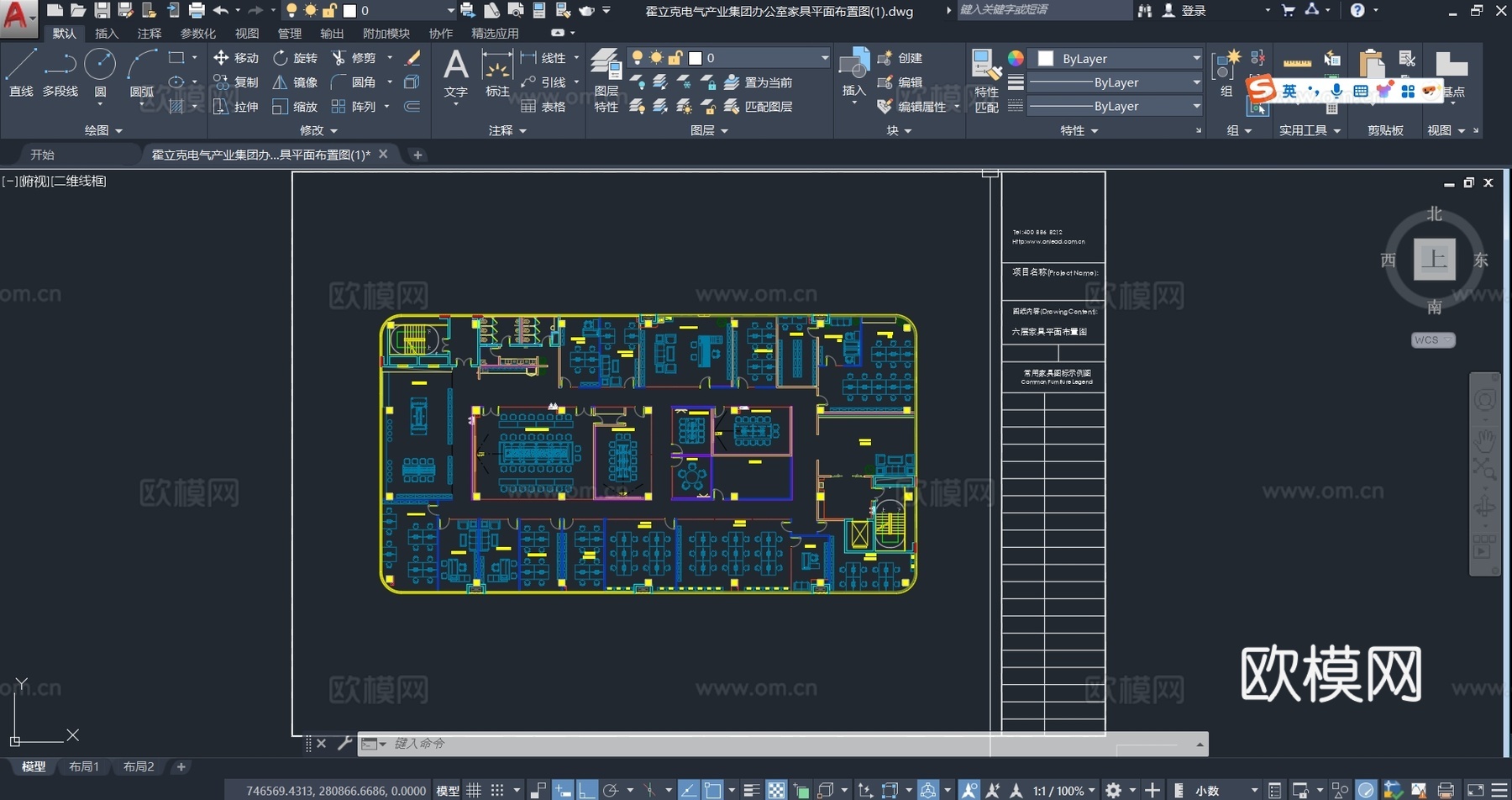The width and height of the screenshot is (1512, 800).
Task: Switch to the Parametric (参数化) ribbon tab
Action: pyautogui.click(x=198, y=34)
